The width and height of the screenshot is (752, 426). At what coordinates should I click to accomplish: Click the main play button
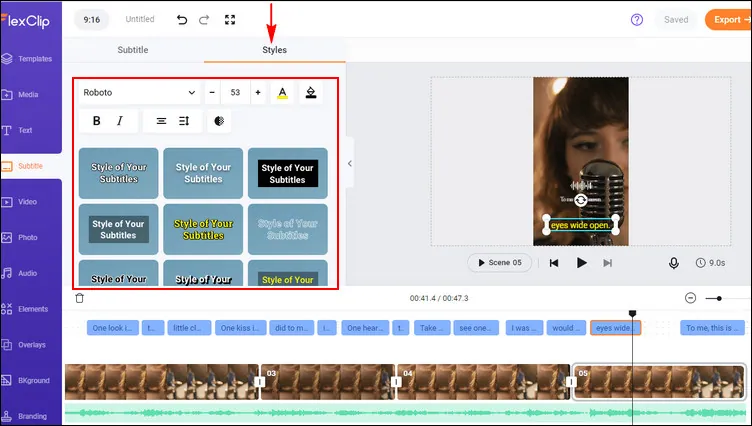point(581,262)
